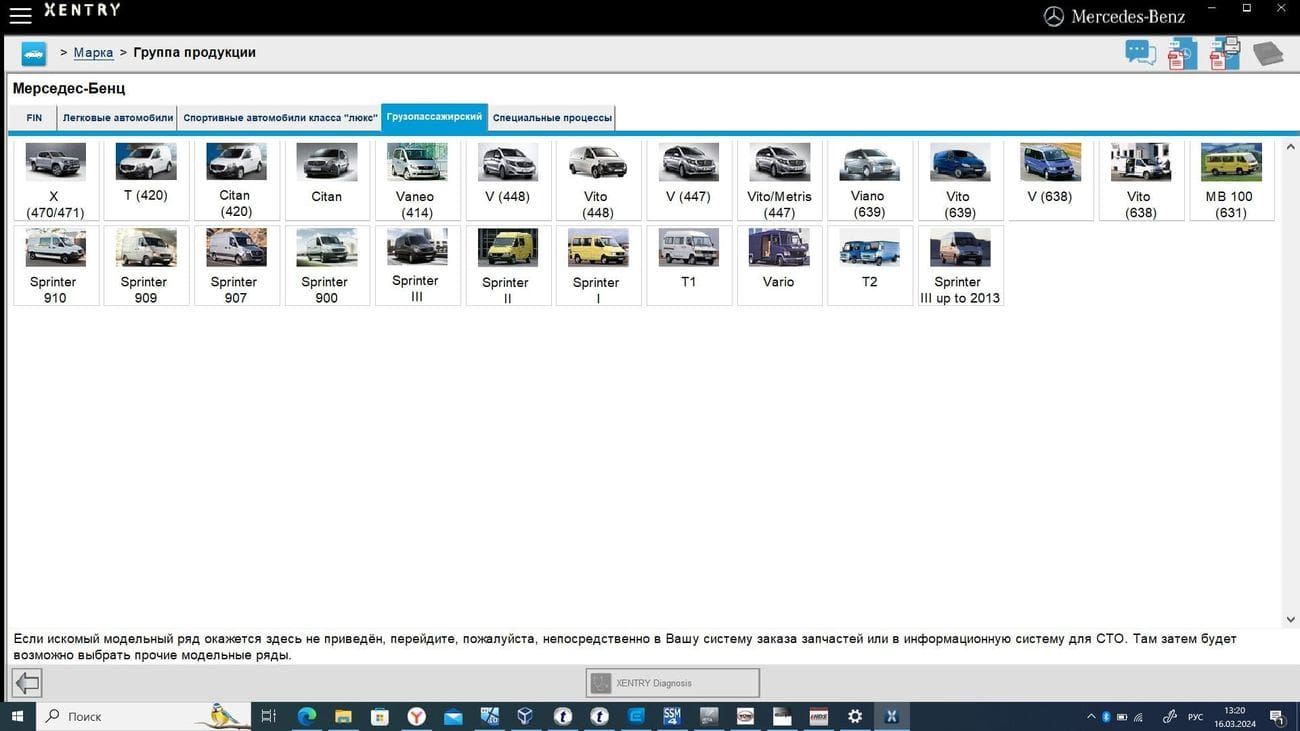Click the back arrow button
Screen dimensions: 1300x731
tap(27, 683)
